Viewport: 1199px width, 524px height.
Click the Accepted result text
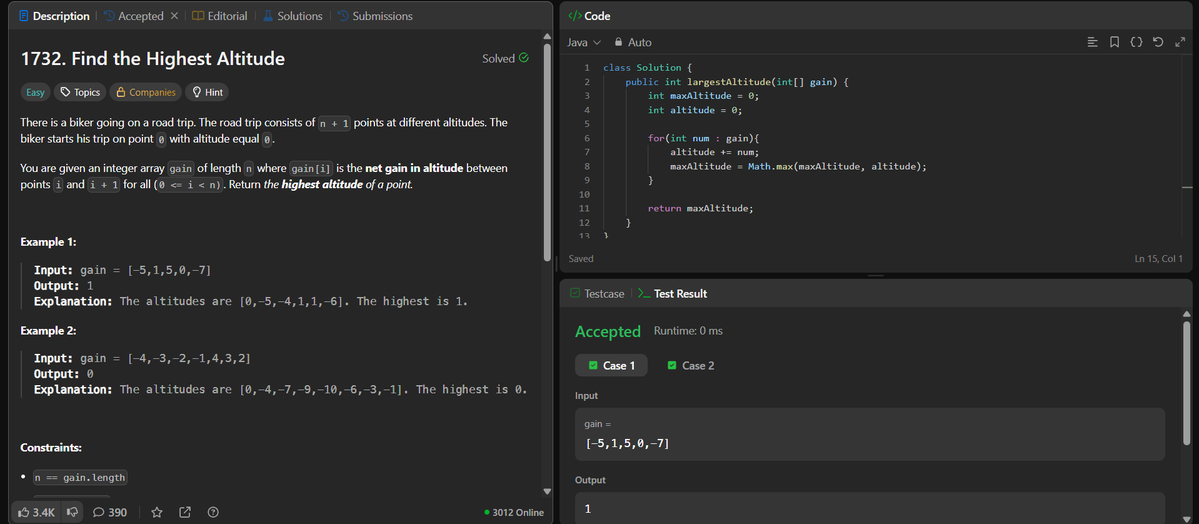(608, 331)
